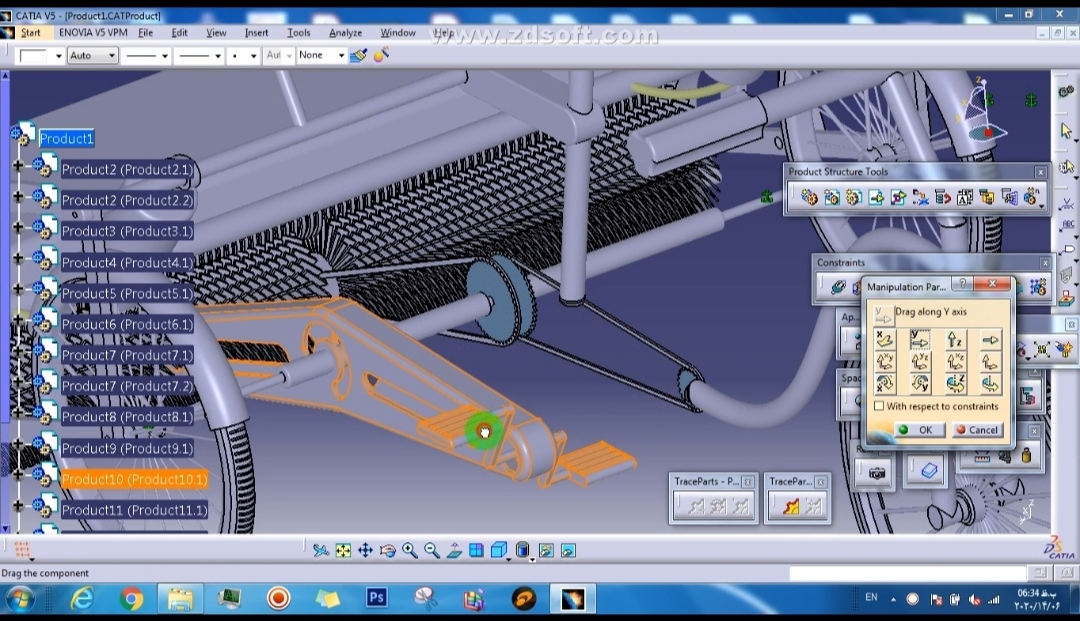Select Drag along Z axis manipulation icon
Screen dimensions: 1080x621
coord(955,339)
